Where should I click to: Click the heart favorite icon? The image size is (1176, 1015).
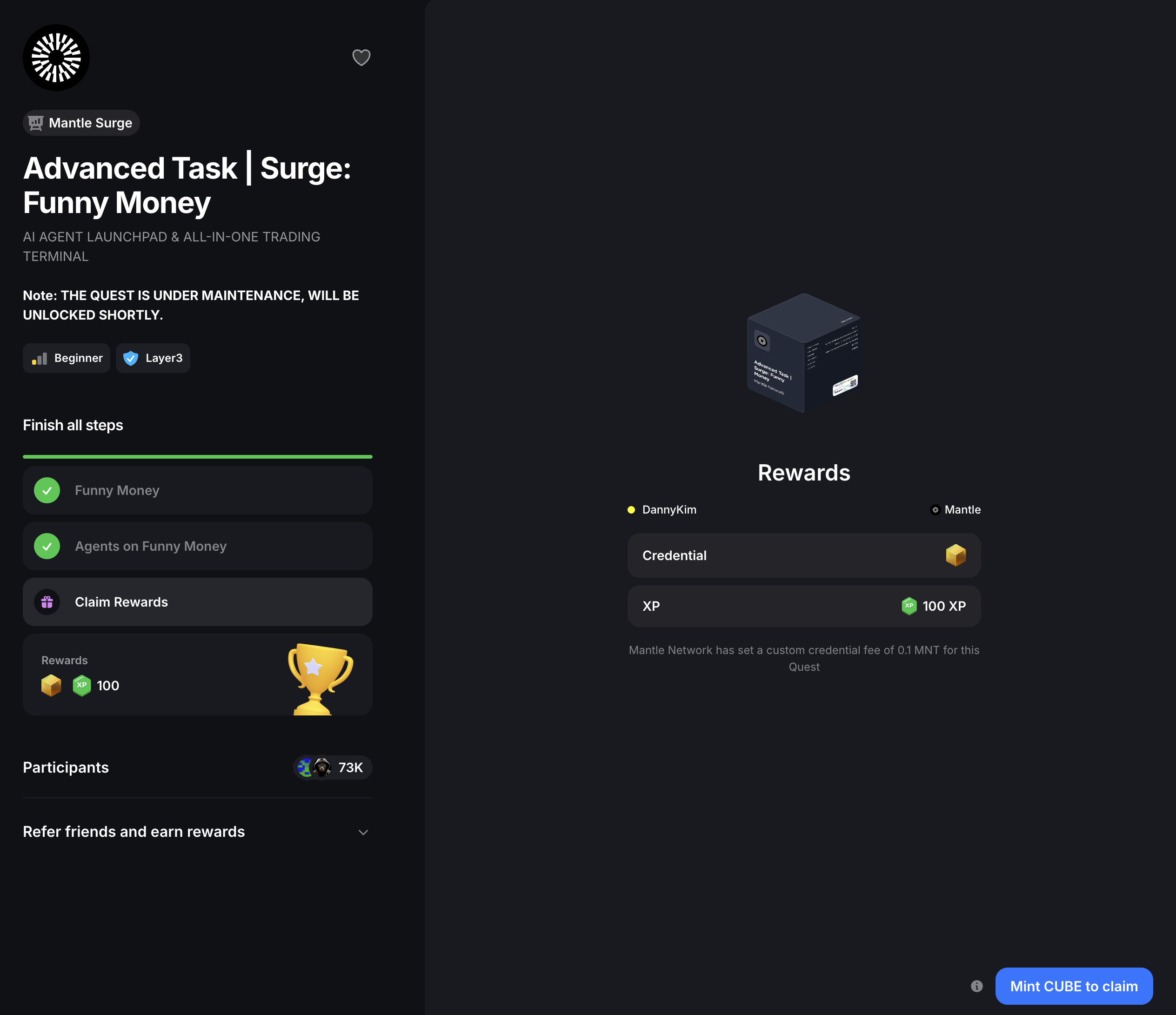361,57
